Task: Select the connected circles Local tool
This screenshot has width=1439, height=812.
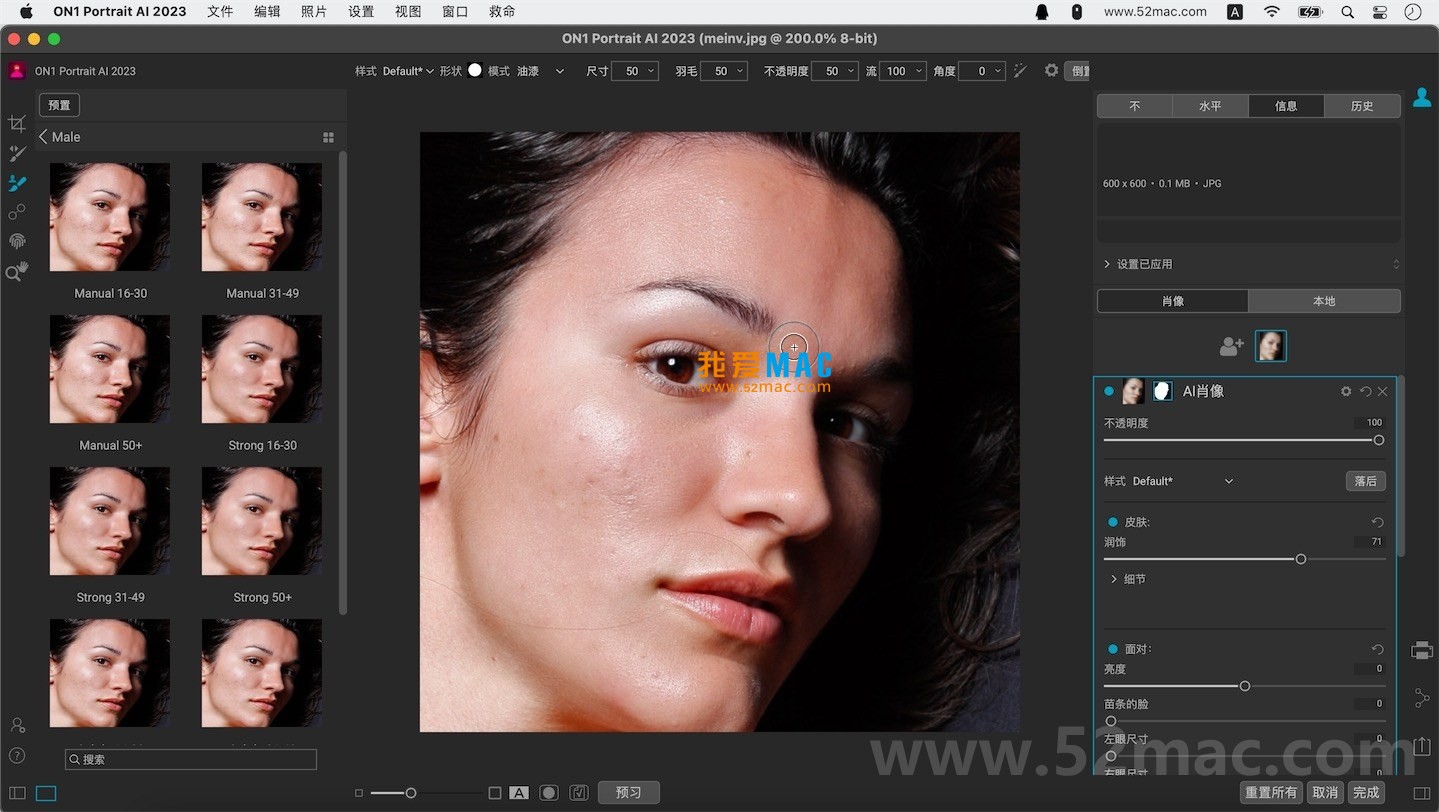Action: pos(17,212)
